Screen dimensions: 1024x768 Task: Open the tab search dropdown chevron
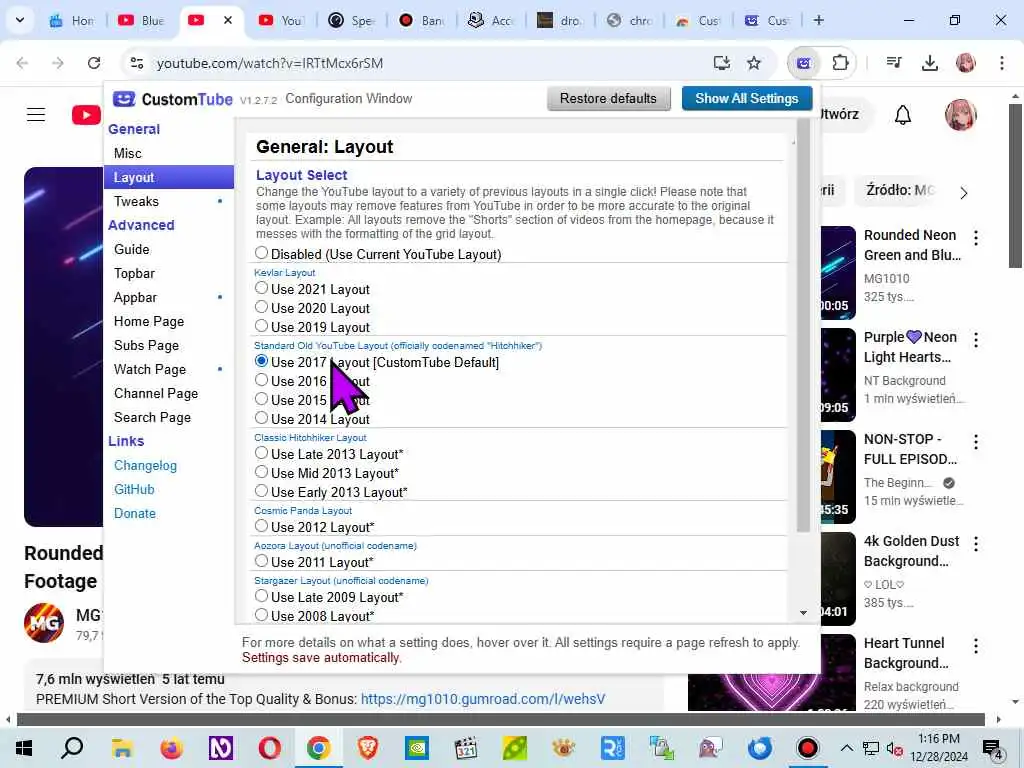click(20, 20)
